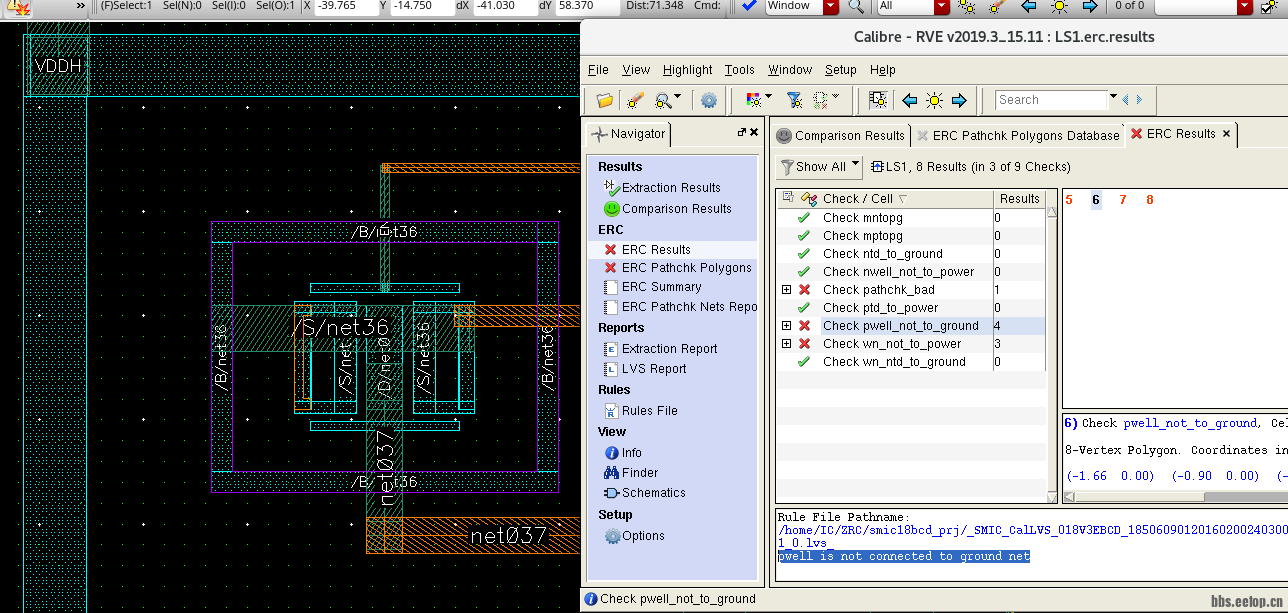1288x613 pixels.
Task: Click the tag icon in Check/Cell header
Action: click(x=809, y=198)
